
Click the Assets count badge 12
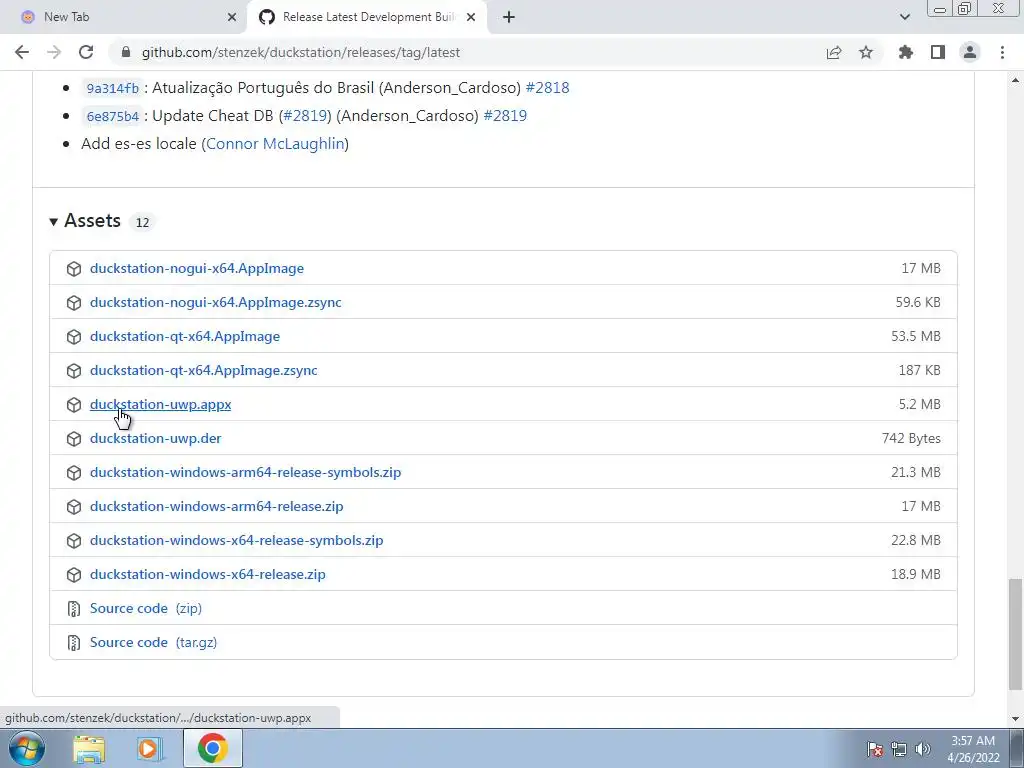(x=142, y=222)
